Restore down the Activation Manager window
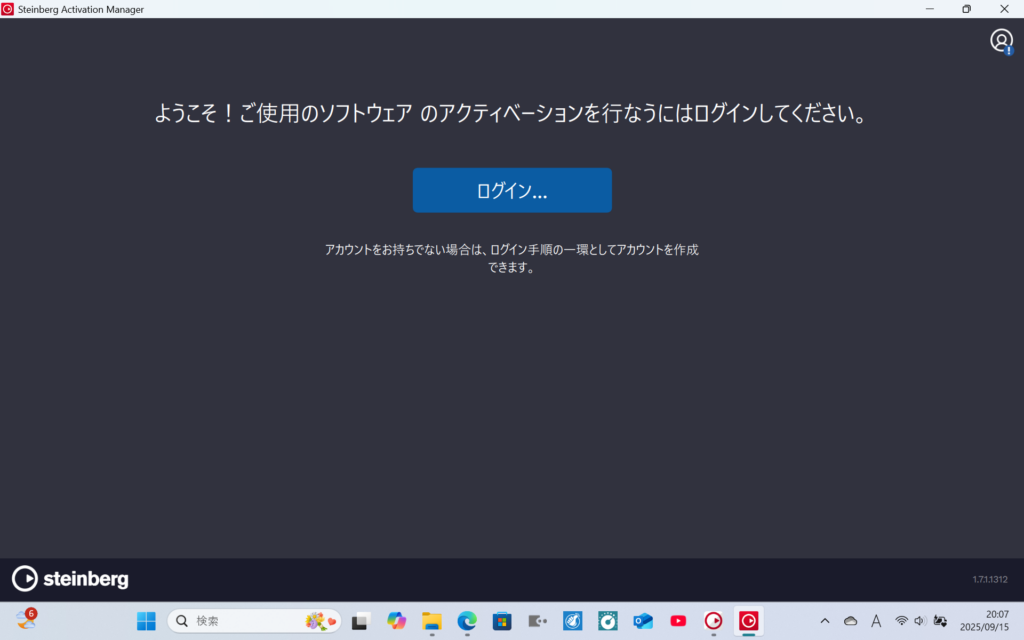Viewport: 1024px width, 640px height. click(966, 9)
